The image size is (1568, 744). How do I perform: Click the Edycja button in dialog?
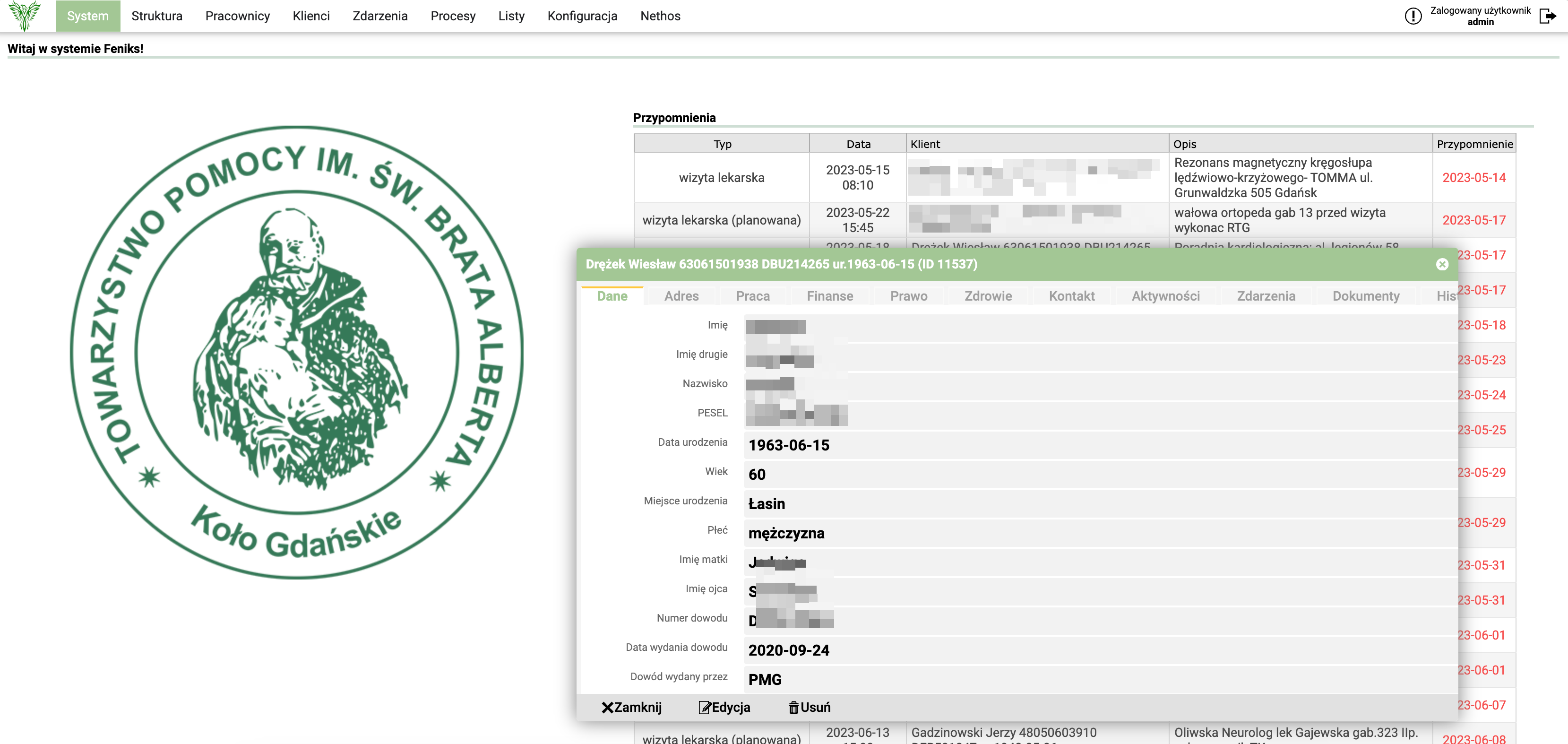coord(724,707)
